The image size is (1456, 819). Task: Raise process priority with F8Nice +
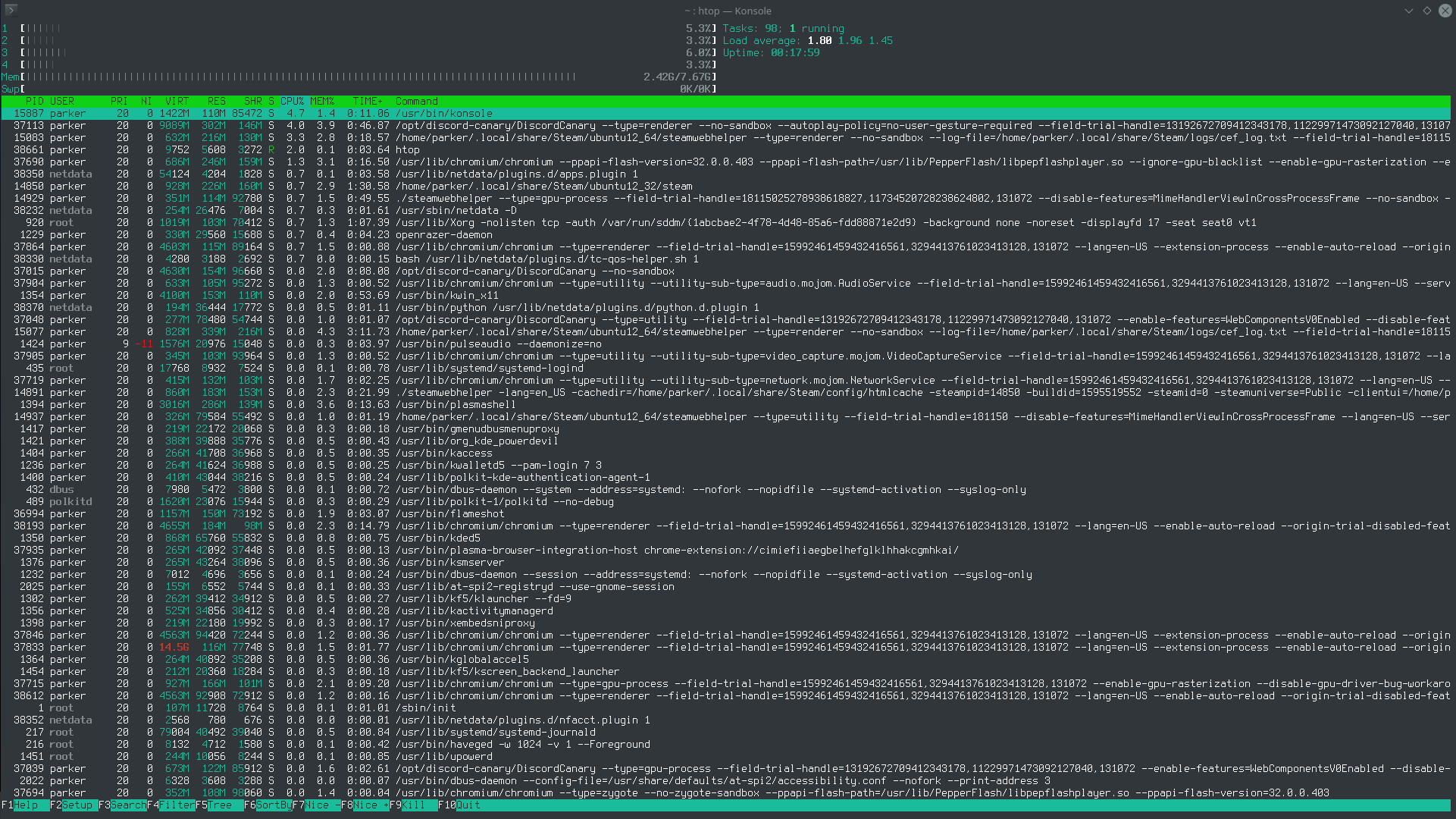click(x=366, y=805)
